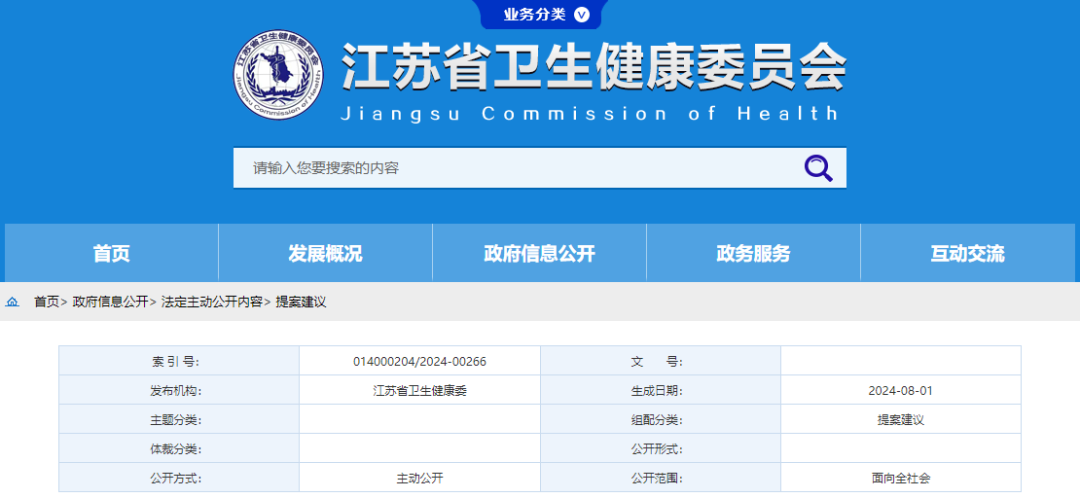Image resolution: width=1080 pixels, height=498 pixels.
Task: Open the 首页 navigation tab
Action: [112, 253]
